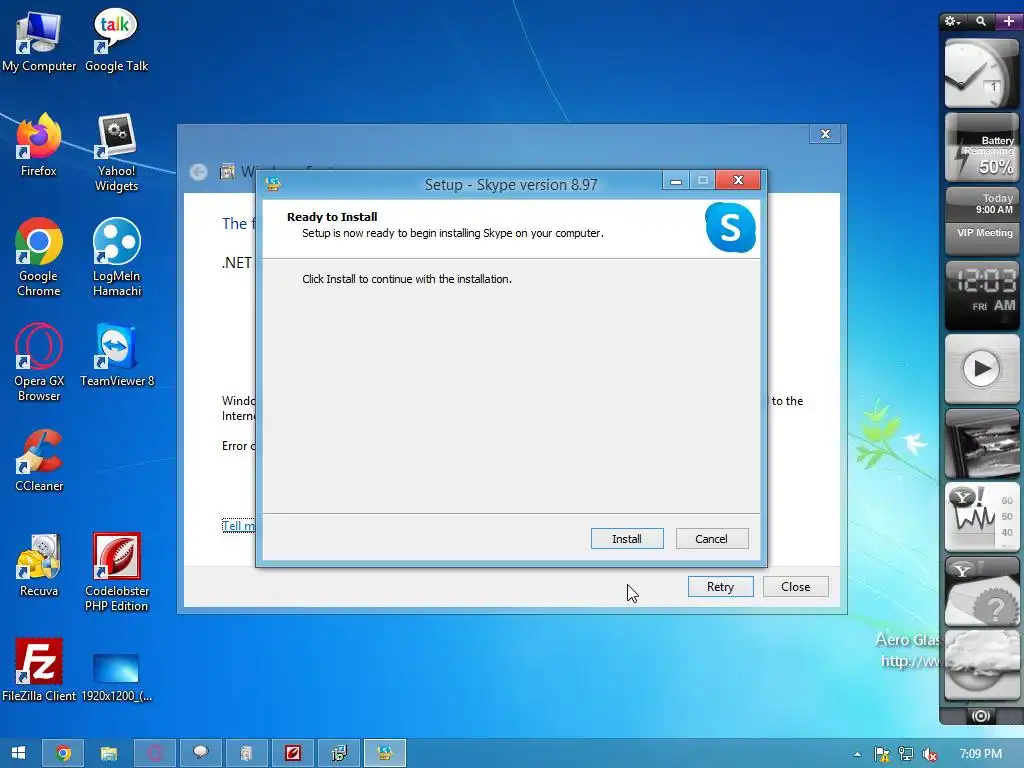Open the TeamViewer 8 desktop shortcut
This screenshot has height=768, width=1024.
coord(116,355)
